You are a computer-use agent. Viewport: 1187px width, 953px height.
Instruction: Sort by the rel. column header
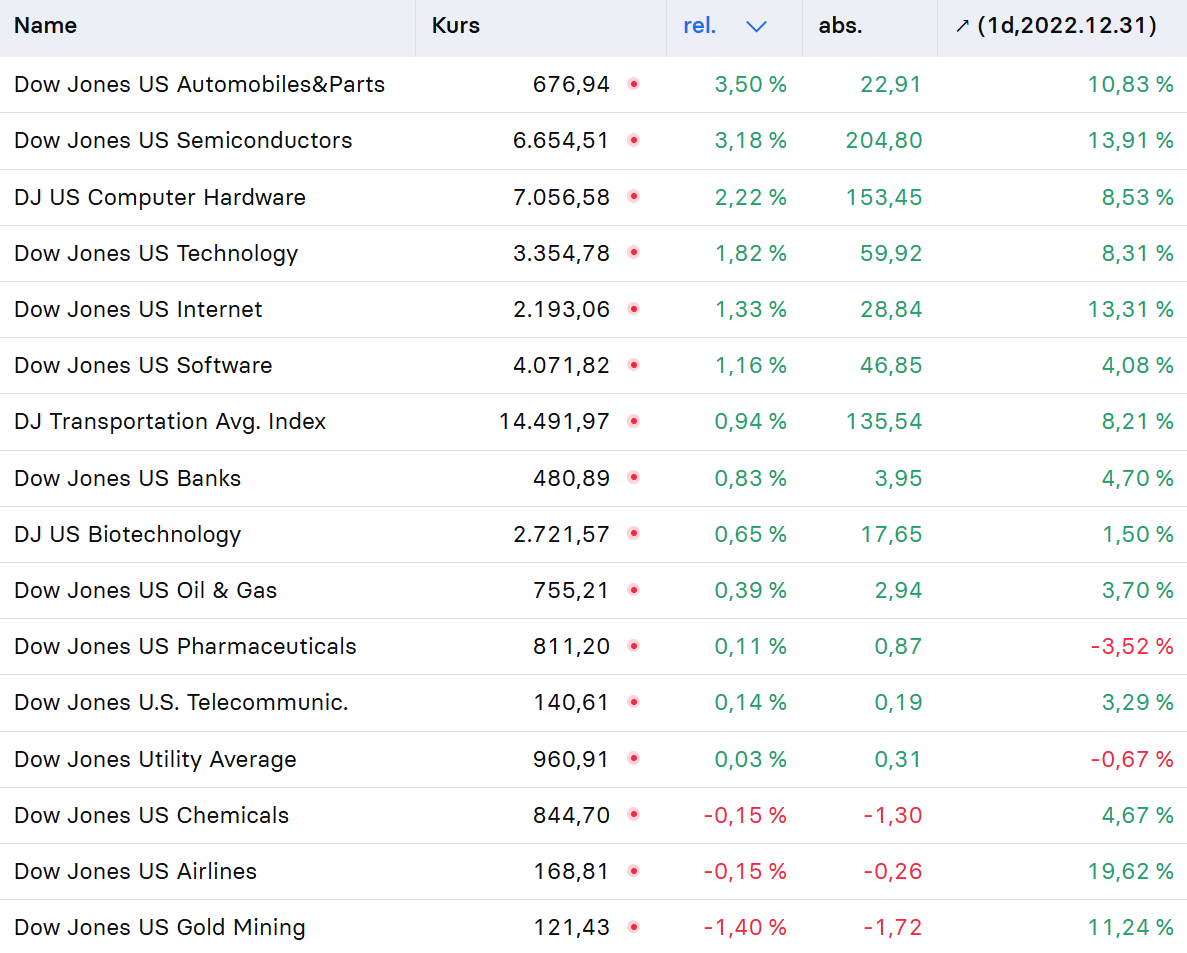(x=699, y=26)
